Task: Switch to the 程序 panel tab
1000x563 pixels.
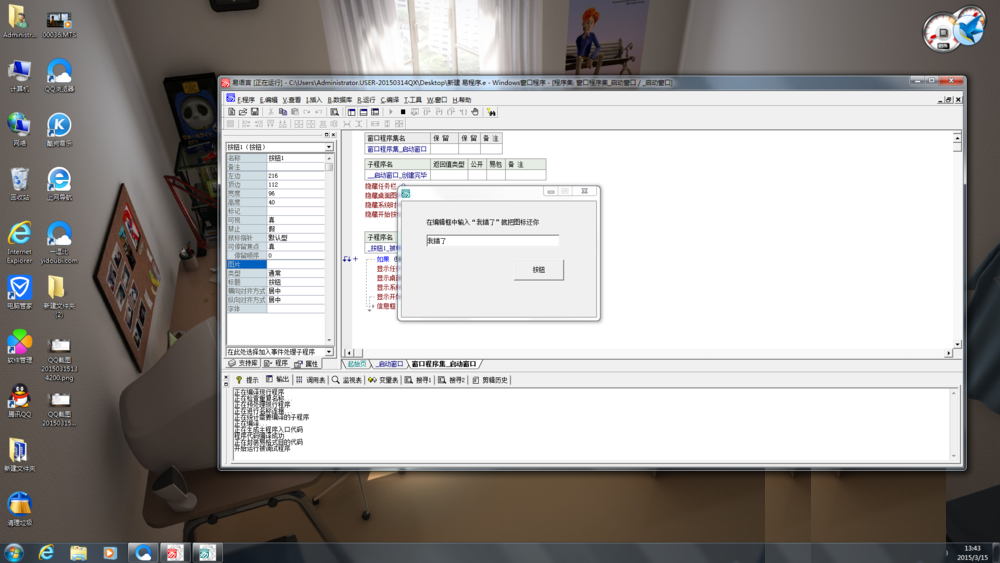Action: (276, 363)
